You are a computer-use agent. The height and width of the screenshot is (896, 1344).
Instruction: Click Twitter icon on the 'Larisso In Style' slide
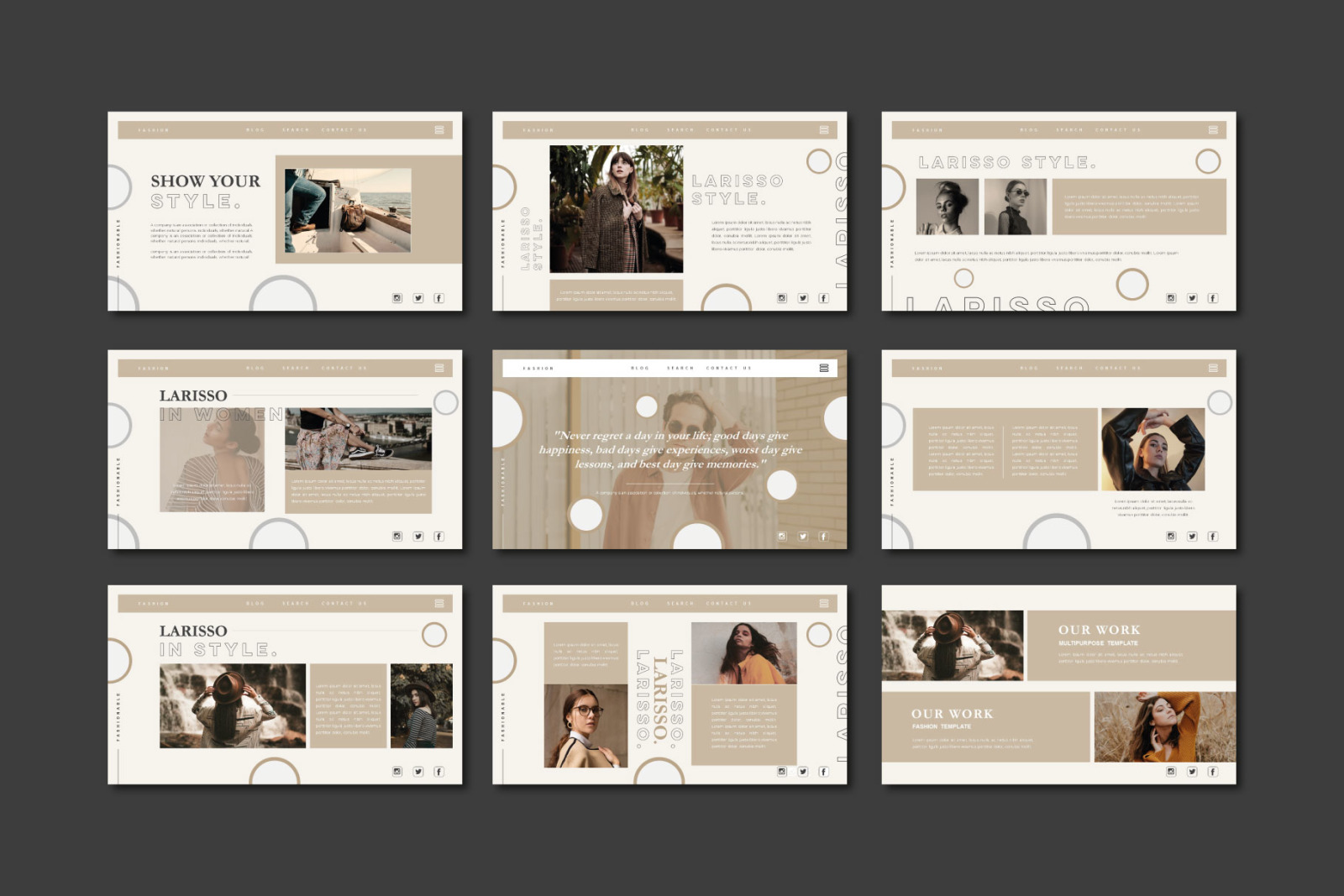point(418,772)
